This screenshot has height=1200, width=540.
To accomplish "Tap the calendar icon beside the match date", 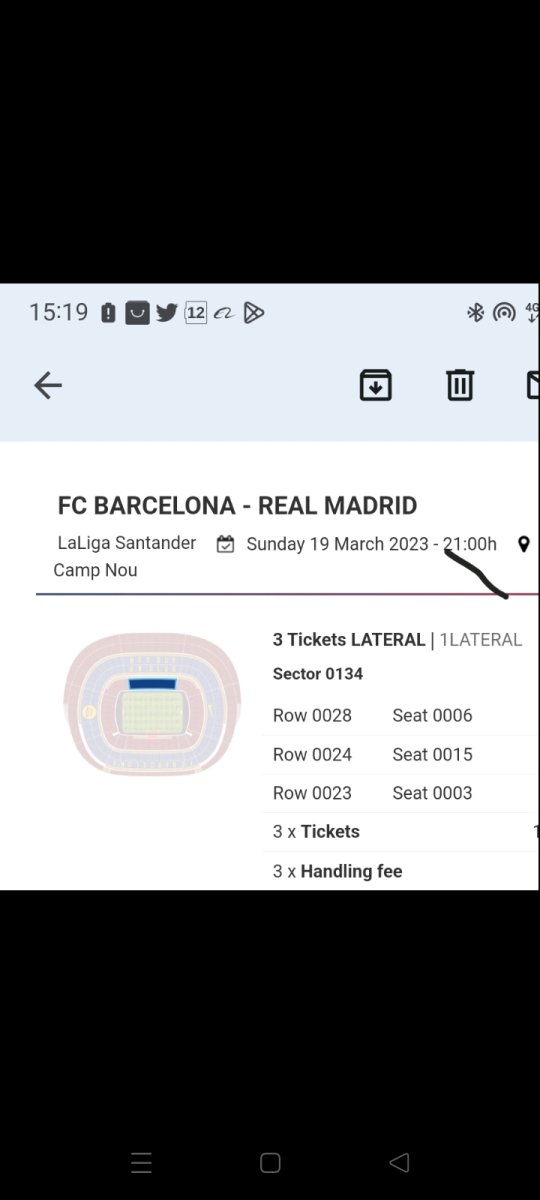I will pyautogui.click(x=226, y=544).
